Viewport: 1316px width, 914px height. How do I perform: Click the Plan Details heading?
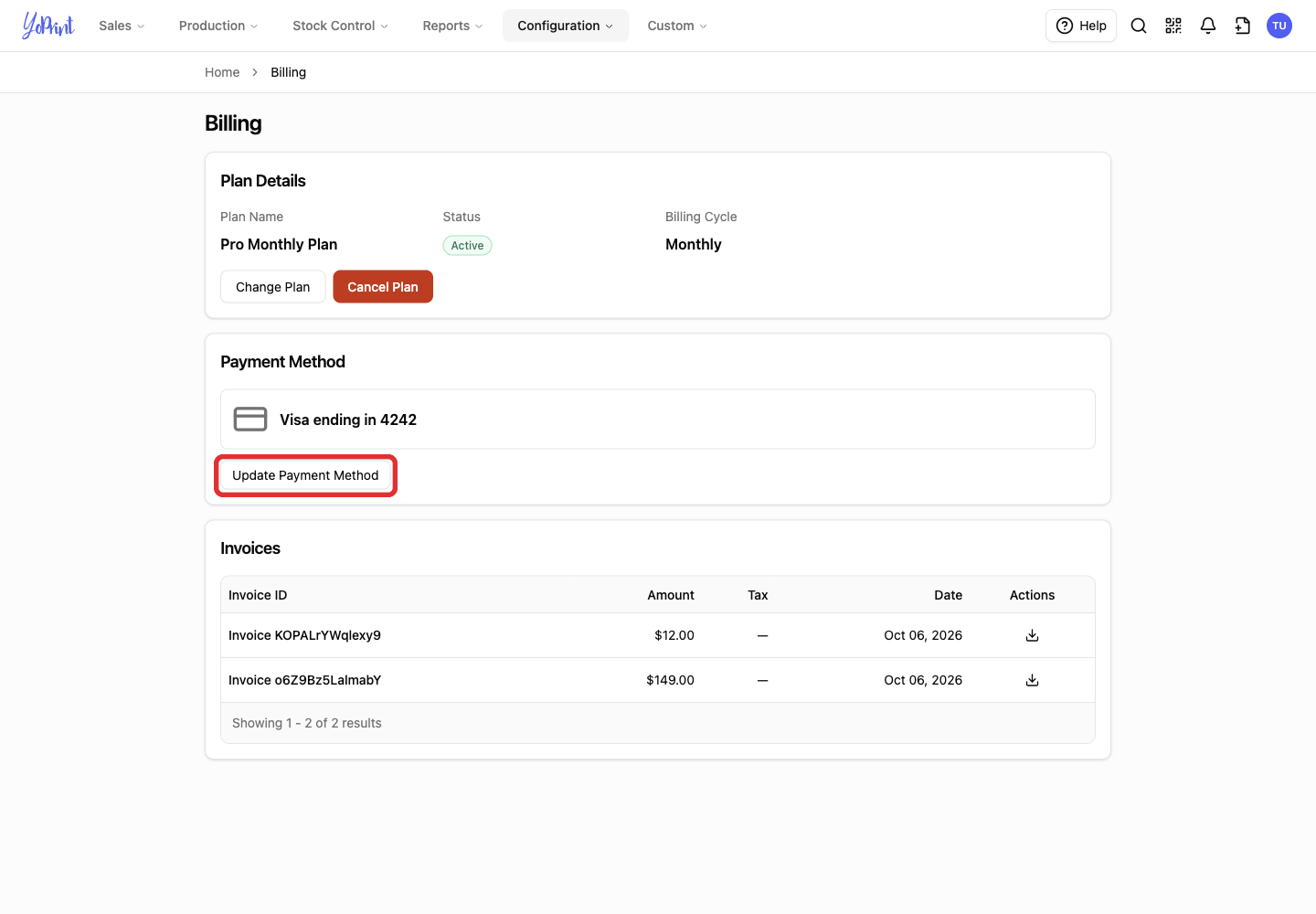click(263, 181)
